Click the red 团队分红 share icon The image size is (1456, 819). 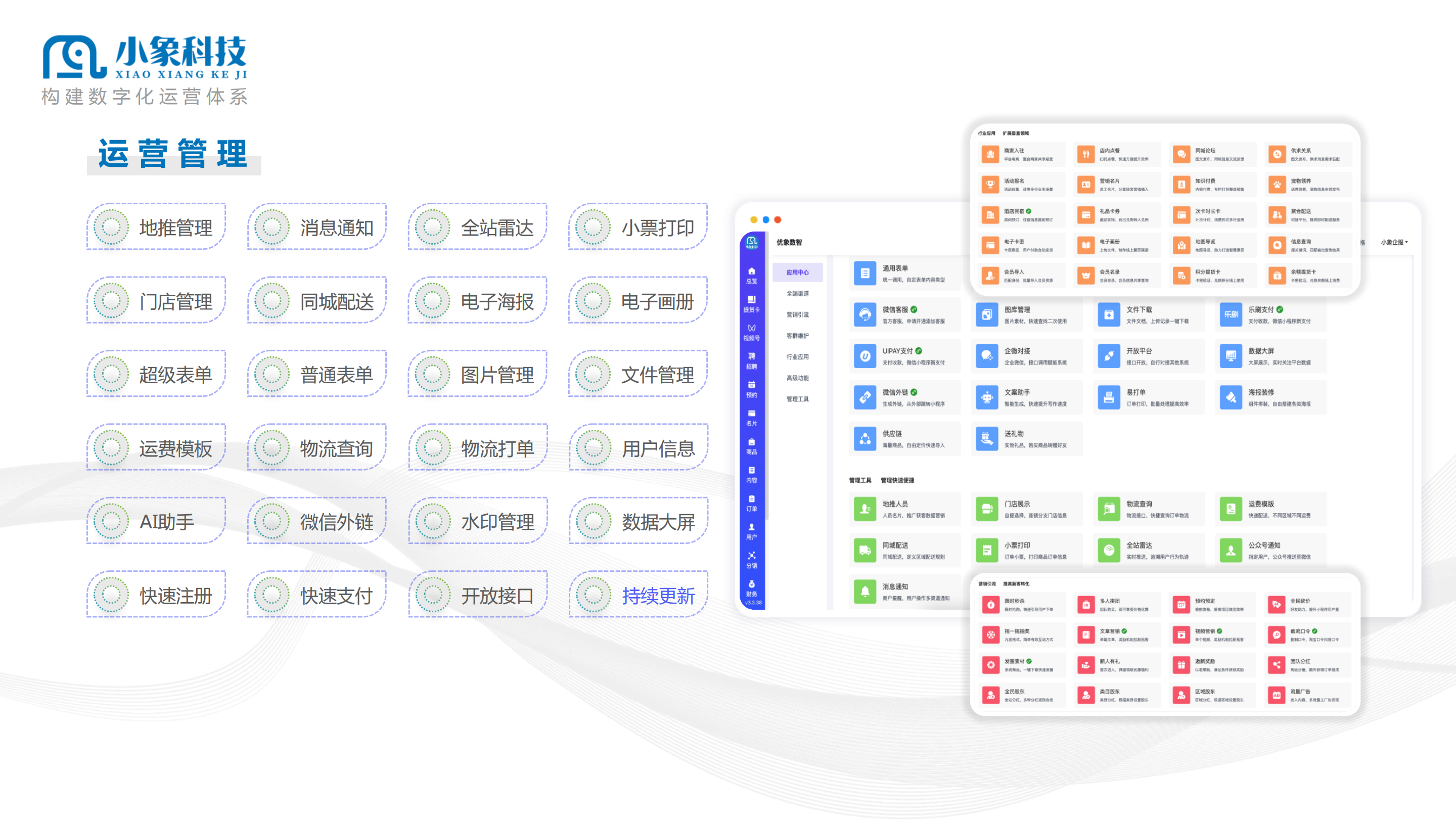click(x=1276, y=665)
